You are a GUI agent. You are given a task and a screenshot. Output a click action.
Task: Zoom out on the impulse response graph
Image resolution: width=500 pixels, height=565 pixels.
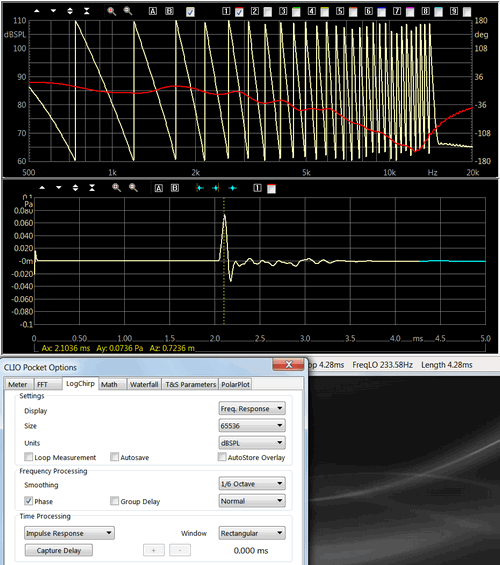coord(133,188)
